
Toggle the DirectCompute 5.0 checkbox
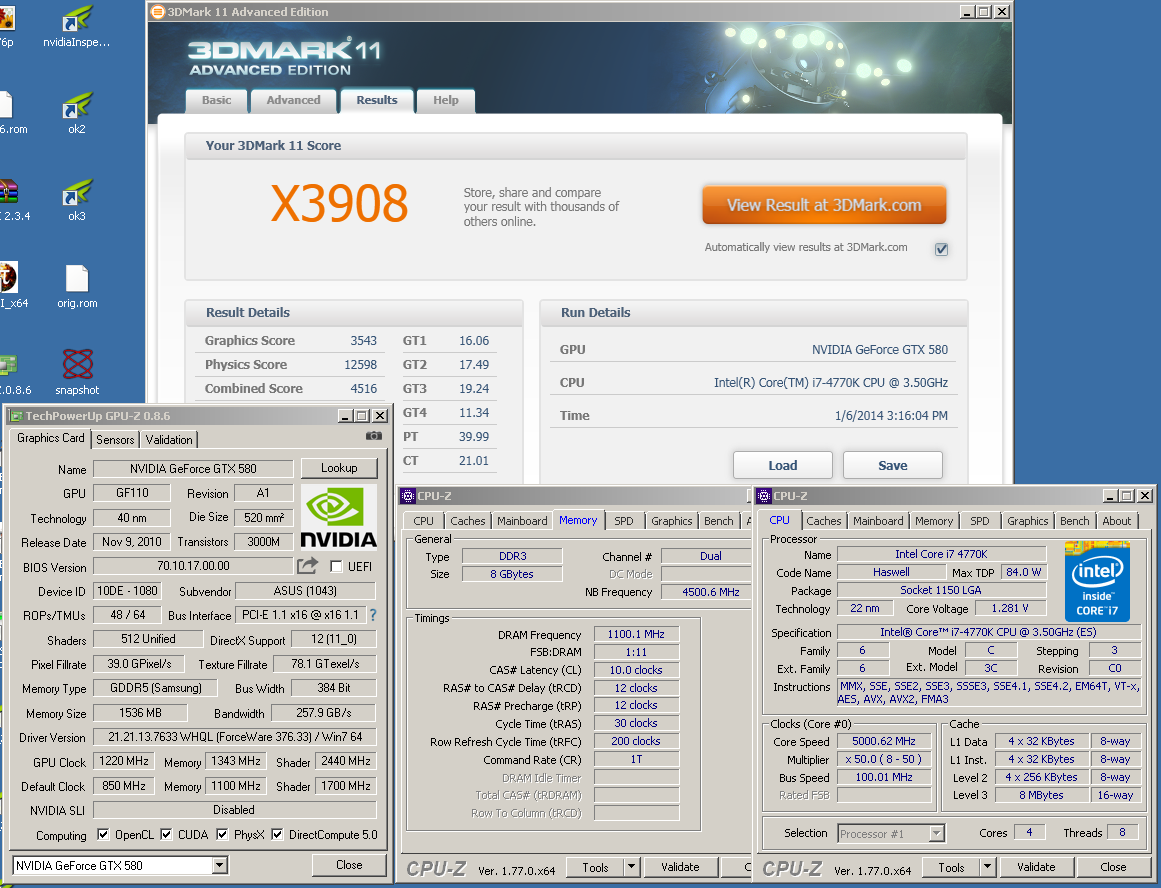coord(278,834)
